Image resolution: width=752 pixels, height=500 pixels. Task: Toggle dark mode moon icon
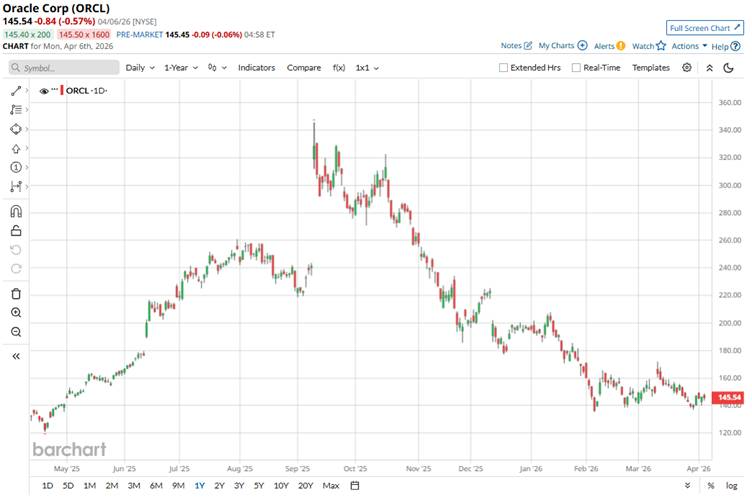(x=728, y=68)
